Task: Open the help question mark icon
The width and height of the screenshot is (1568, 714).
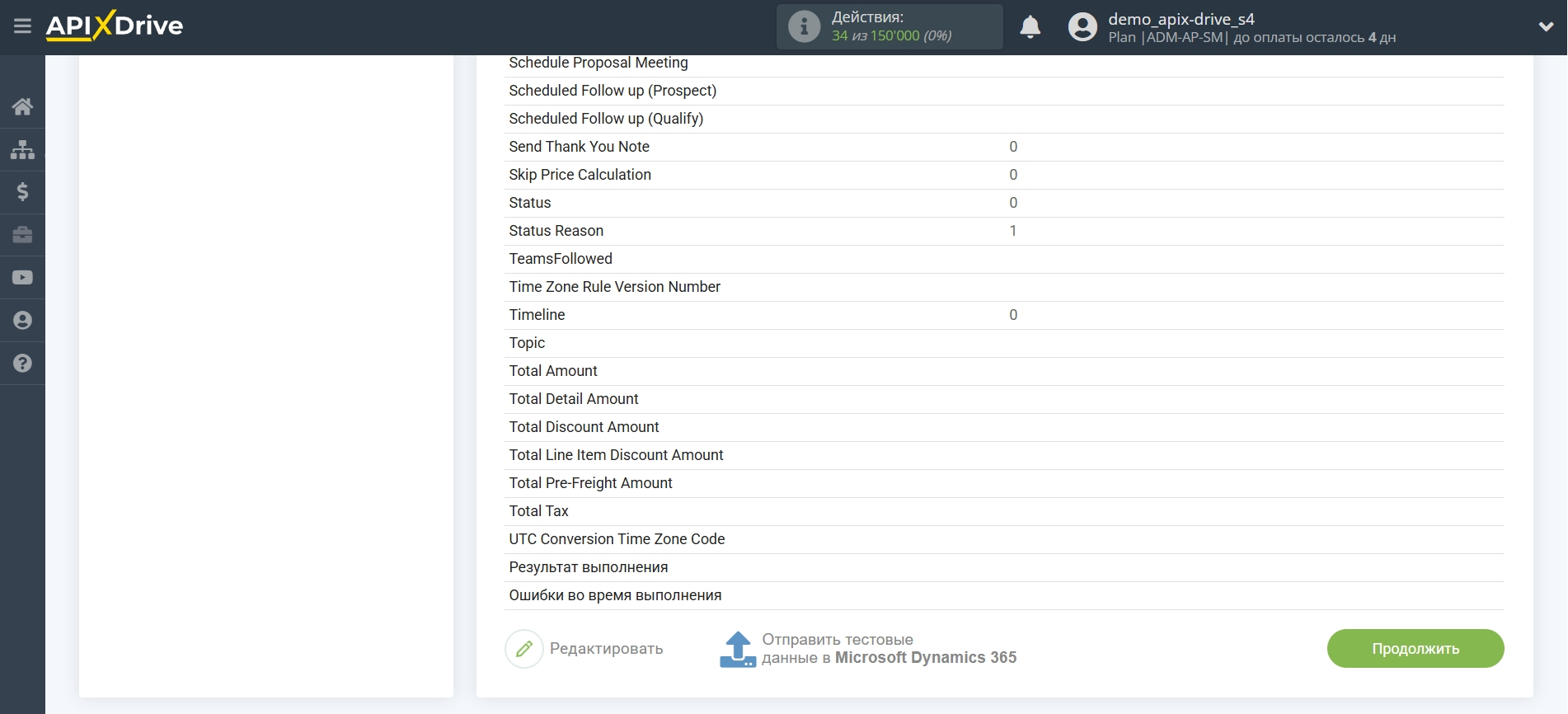Action: [22, 364]
